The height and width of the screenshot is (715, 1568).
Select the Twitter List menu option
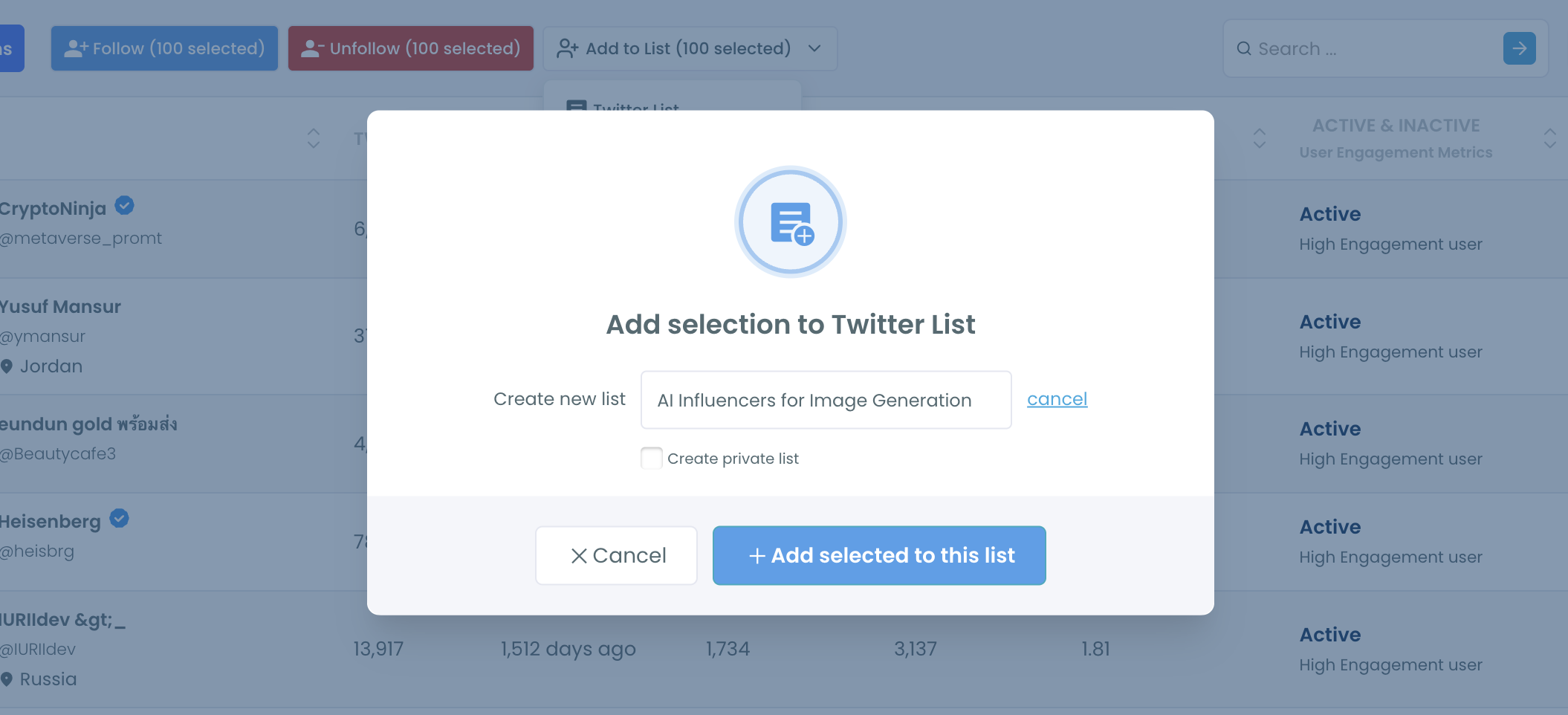(635, 109)
